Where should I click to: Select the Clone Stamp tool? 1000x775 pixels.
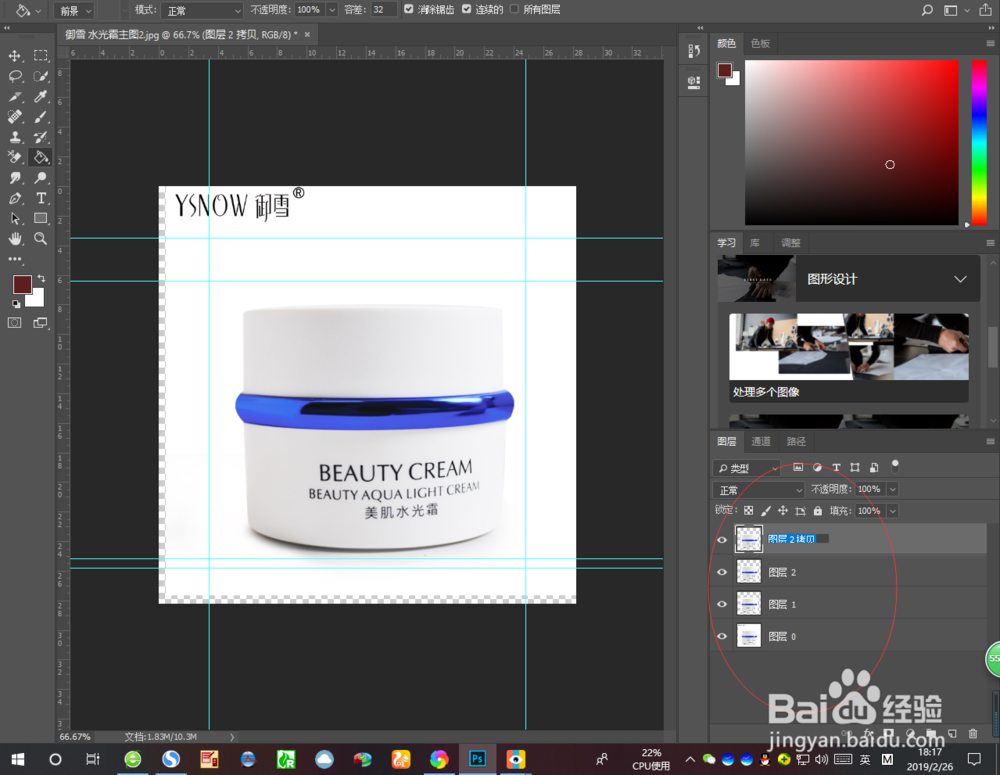coord(15,137)
